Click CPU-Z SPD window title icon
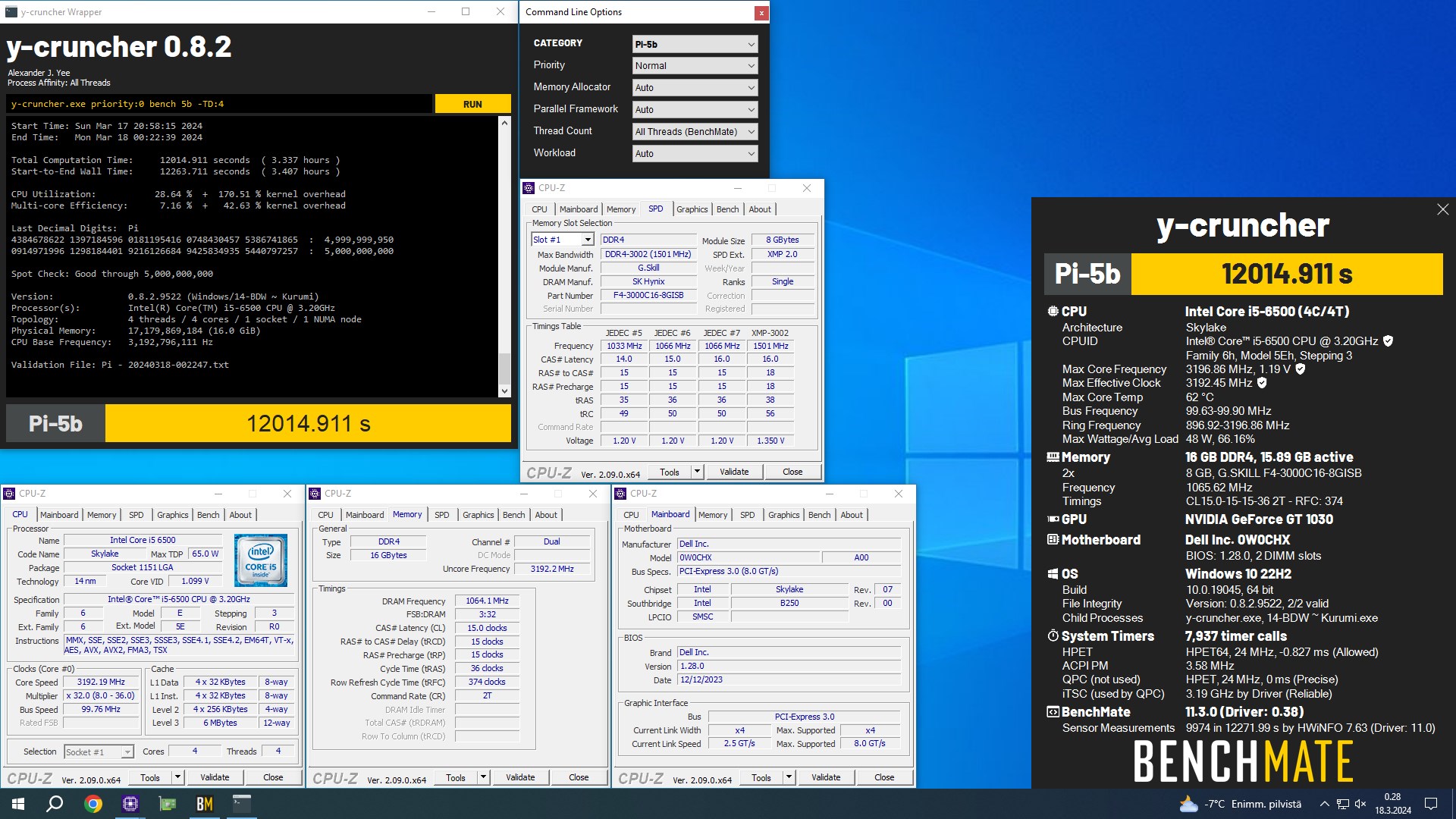 [x=529, y=188]
